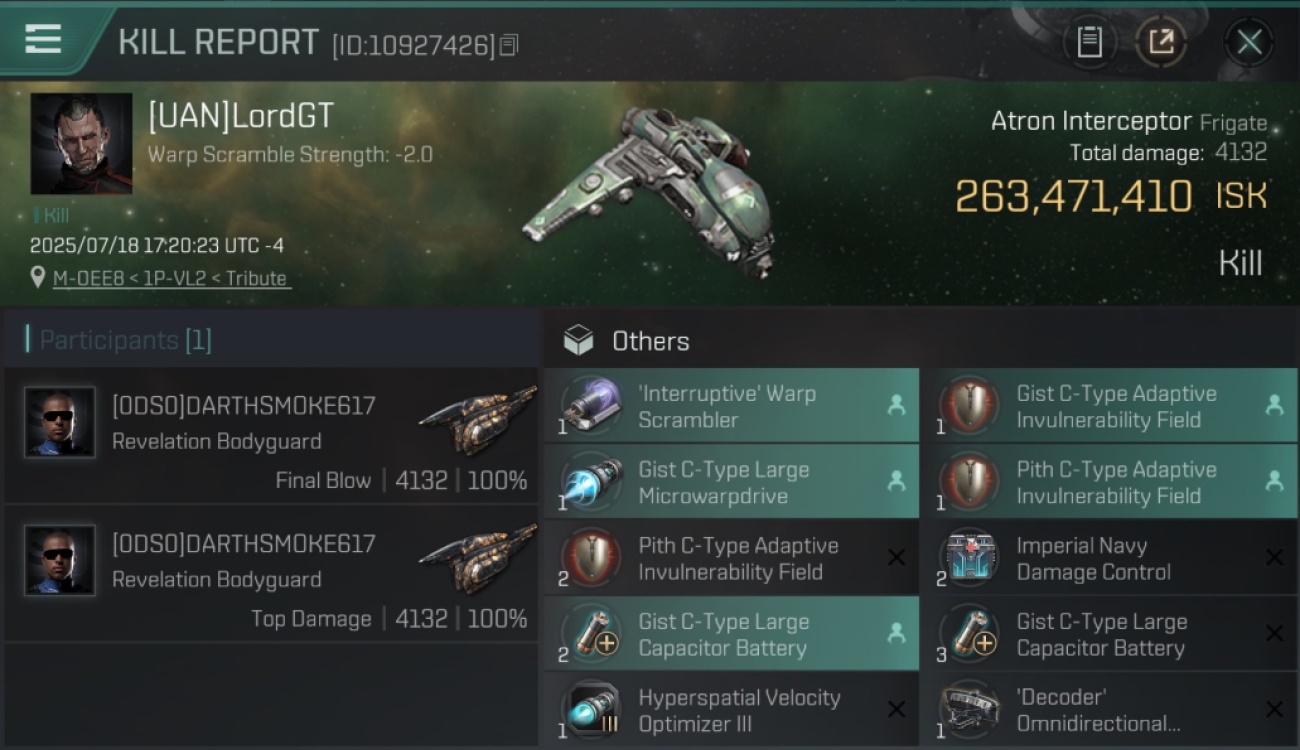Open the clipboard notes icon

[x=1089, y=42]
